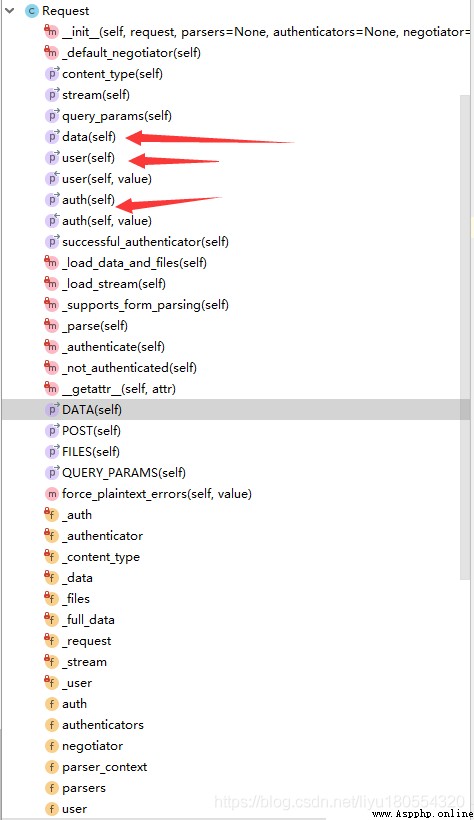The width and height of the screenshot is (474, 820).
Task: Select the content_type(self) property
Action: pos(112,74)
